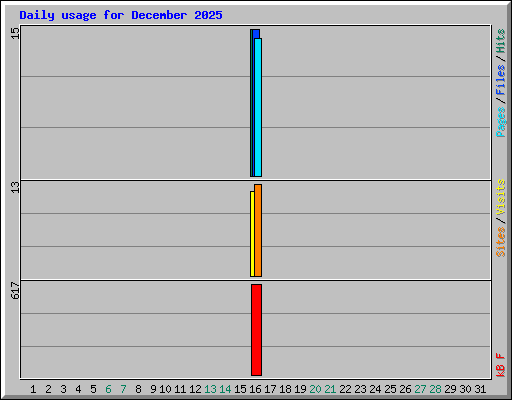This screenshot has height=400, width=512.
Task: Click the "Files" legend label
Action: pyautogui.click(x=501, y=80)
